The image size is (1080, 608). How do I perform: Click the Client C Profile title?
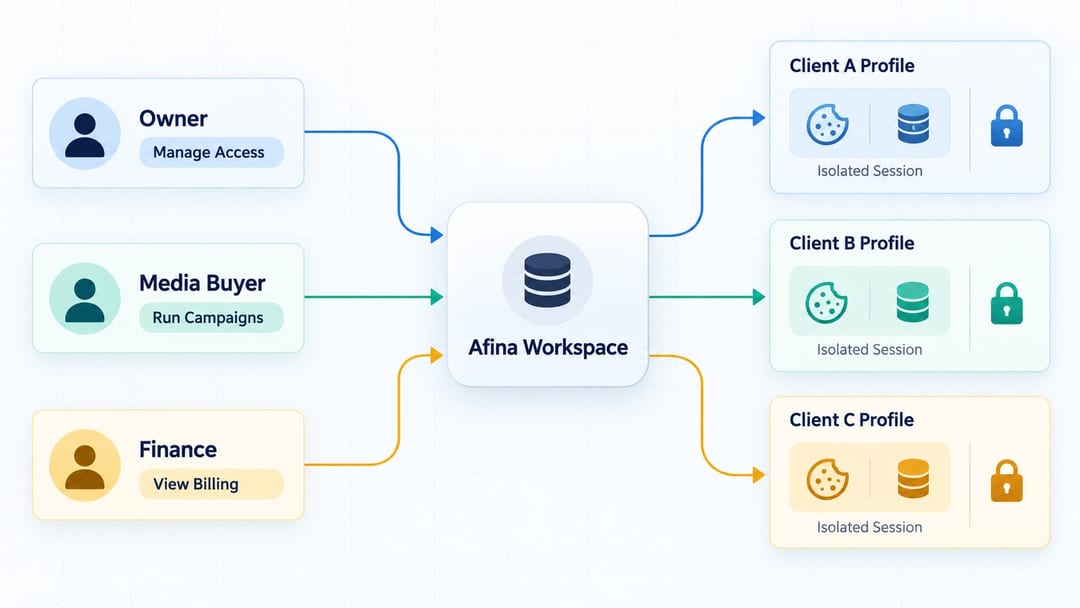pos(851,420)
